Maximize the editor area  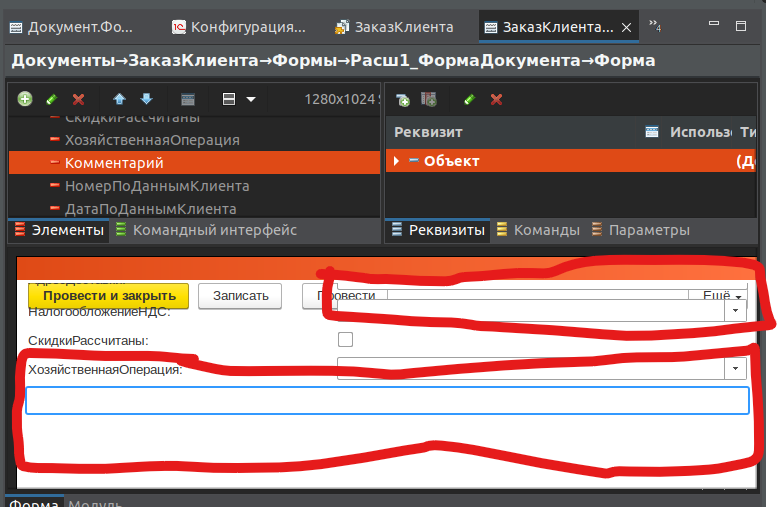(741, 26)
